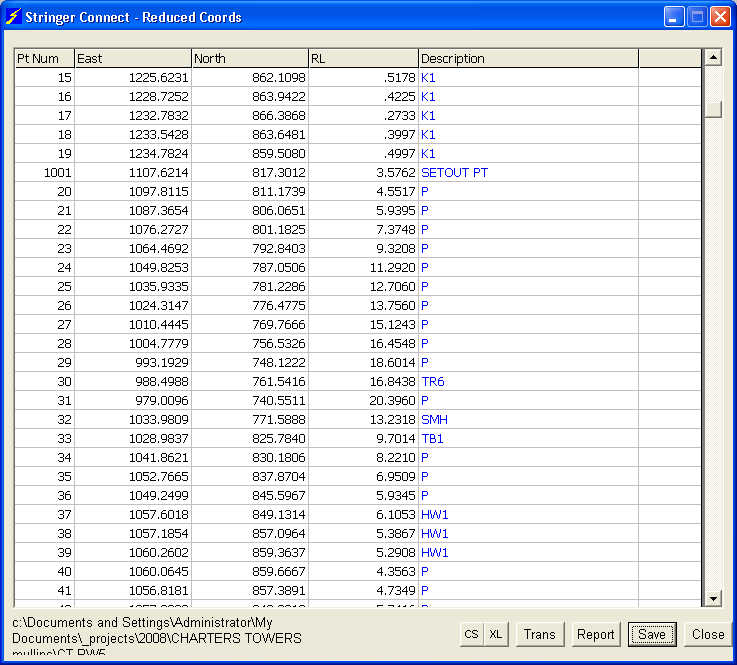This screenshot has height=665, width=737.
Task: Click the East column header
Action: coord(133,58)
